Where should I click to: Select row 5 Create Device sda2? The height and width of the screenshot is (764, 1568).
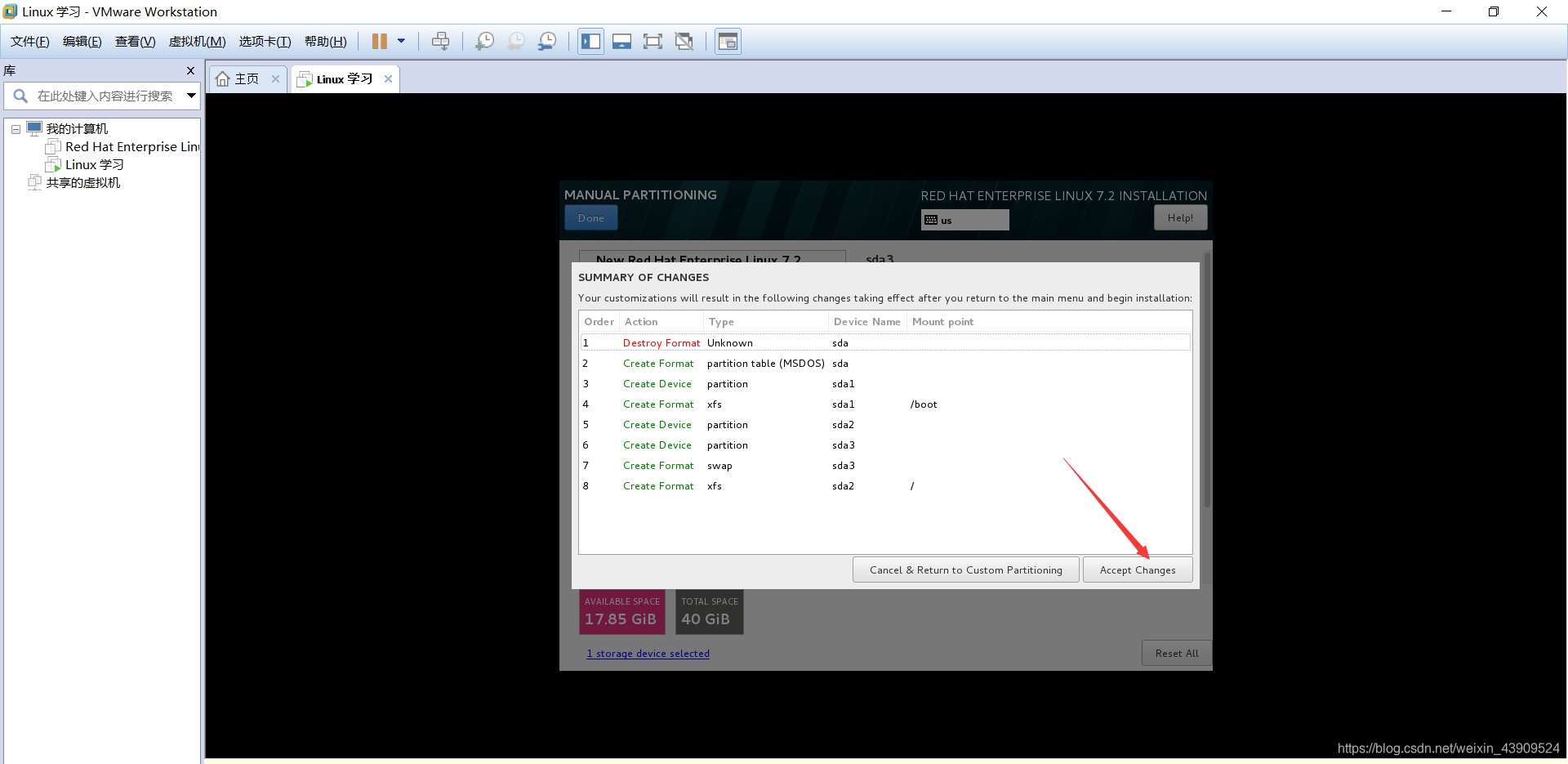pyautogui.click(x=885, y=425)
